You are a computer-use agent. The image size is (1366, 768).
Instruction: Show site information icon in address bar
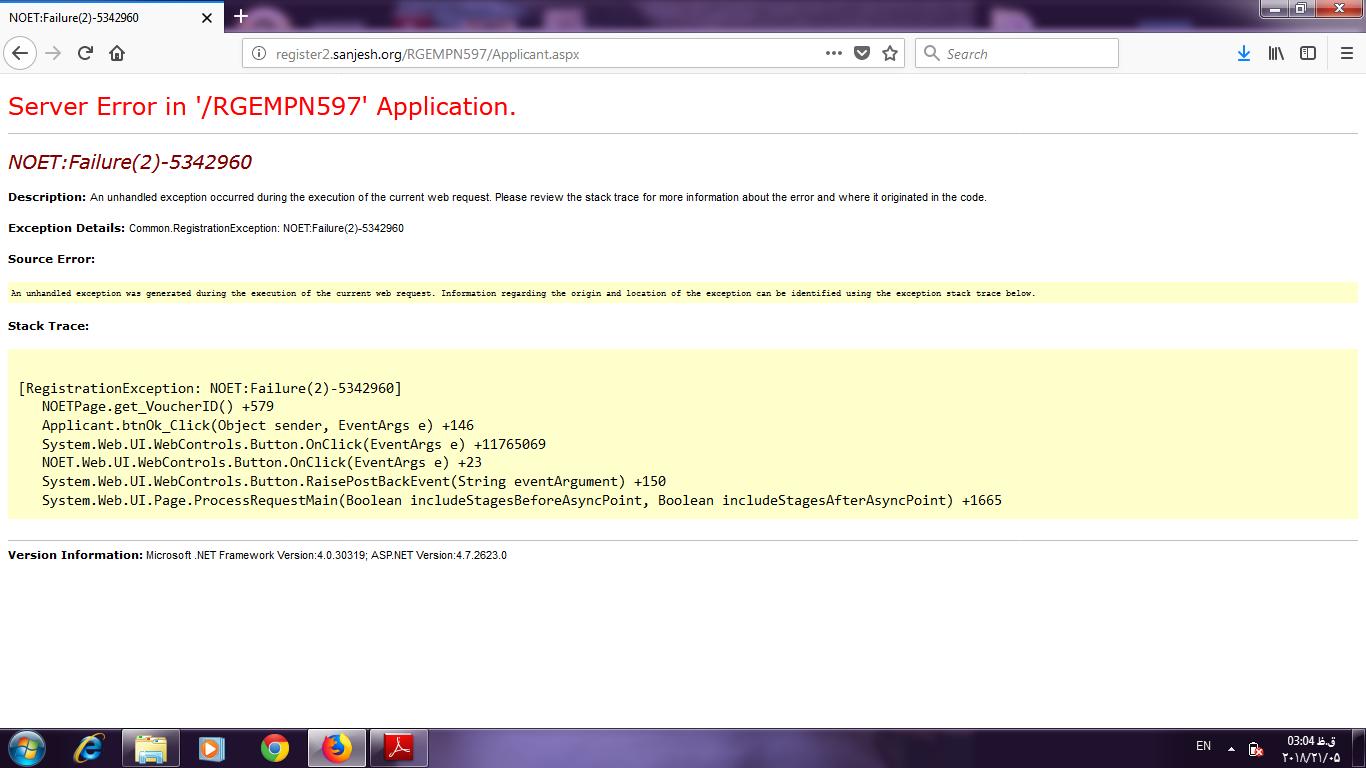259,54
